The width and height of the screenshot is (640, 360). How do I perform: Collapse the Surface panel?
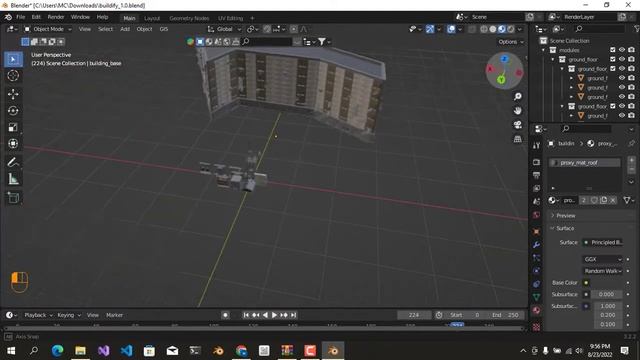(565, 228)
